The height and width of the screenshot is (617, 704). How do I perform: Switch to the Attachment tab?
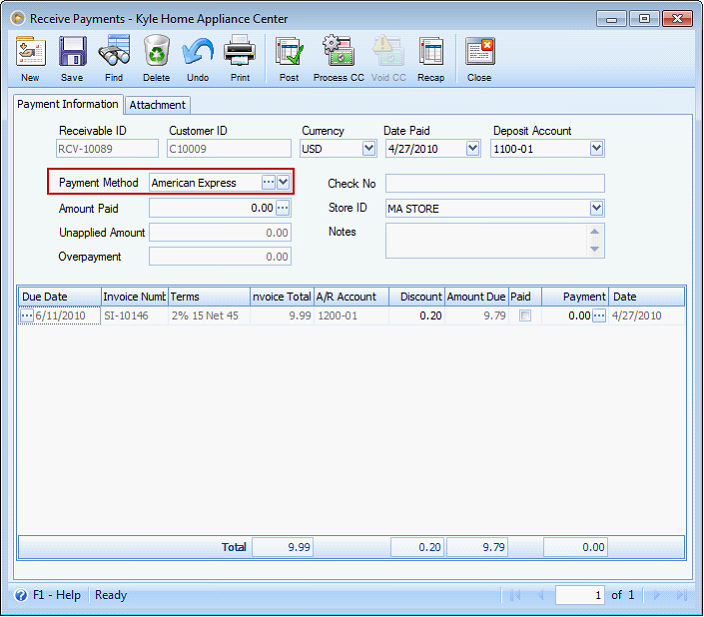[157, 105]
